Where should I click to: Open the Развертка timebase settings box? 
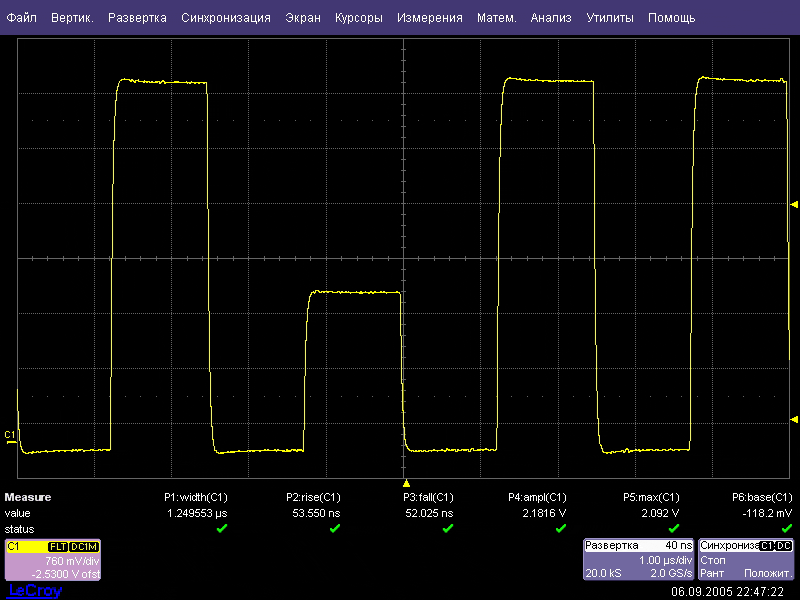pos(638,560)
